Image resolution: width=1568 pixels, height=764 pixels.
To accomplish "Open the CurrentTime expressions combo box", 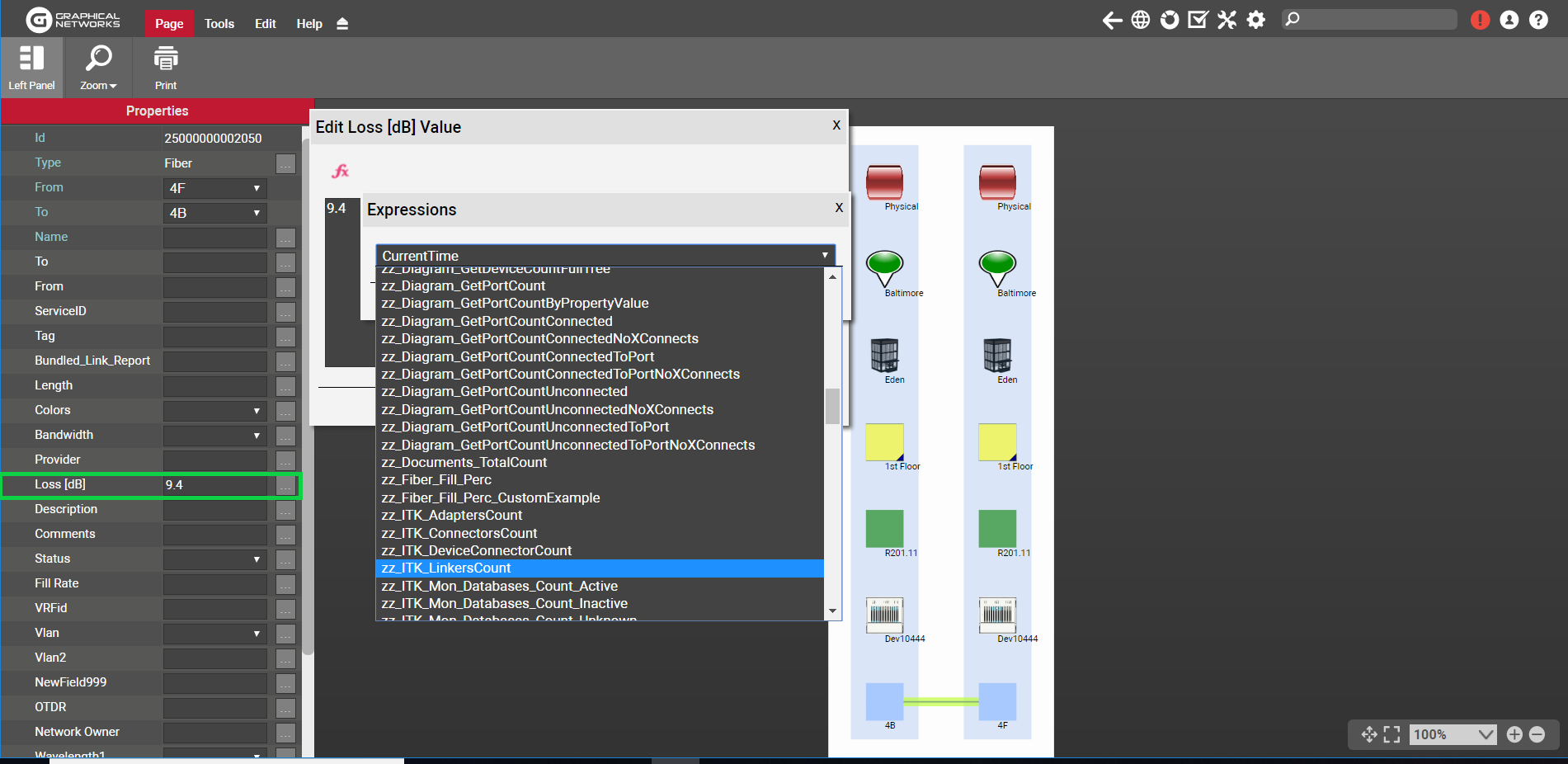I will [605, 256].
